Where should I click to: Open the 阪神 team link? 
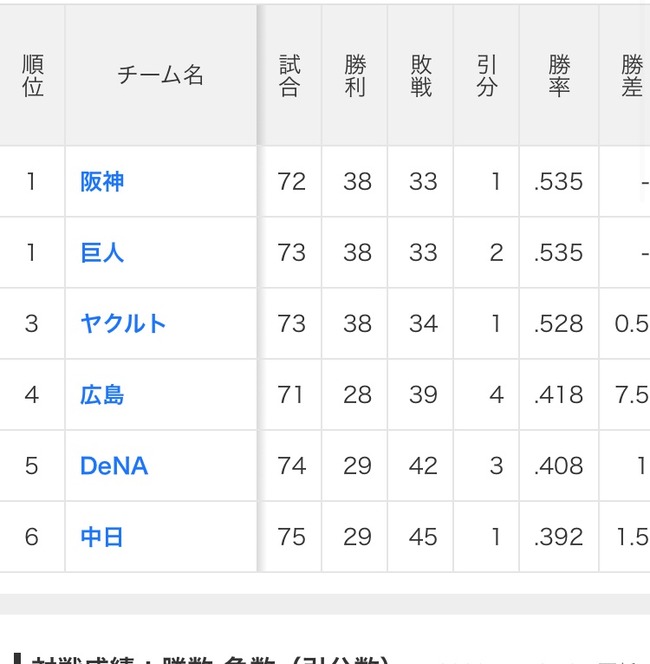coord(102,182)
